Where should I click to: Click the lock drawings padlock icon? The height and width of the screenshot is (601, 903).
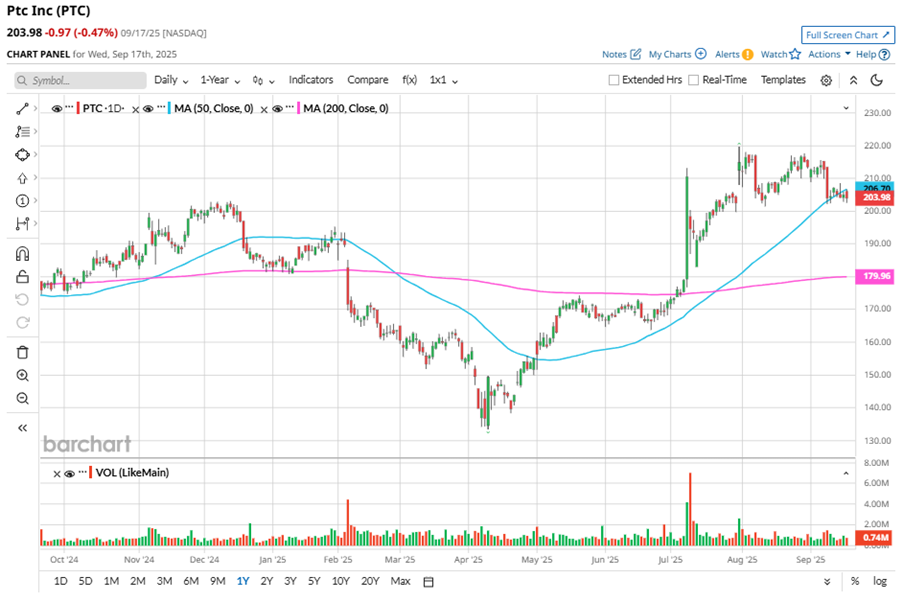coord(22,277)
